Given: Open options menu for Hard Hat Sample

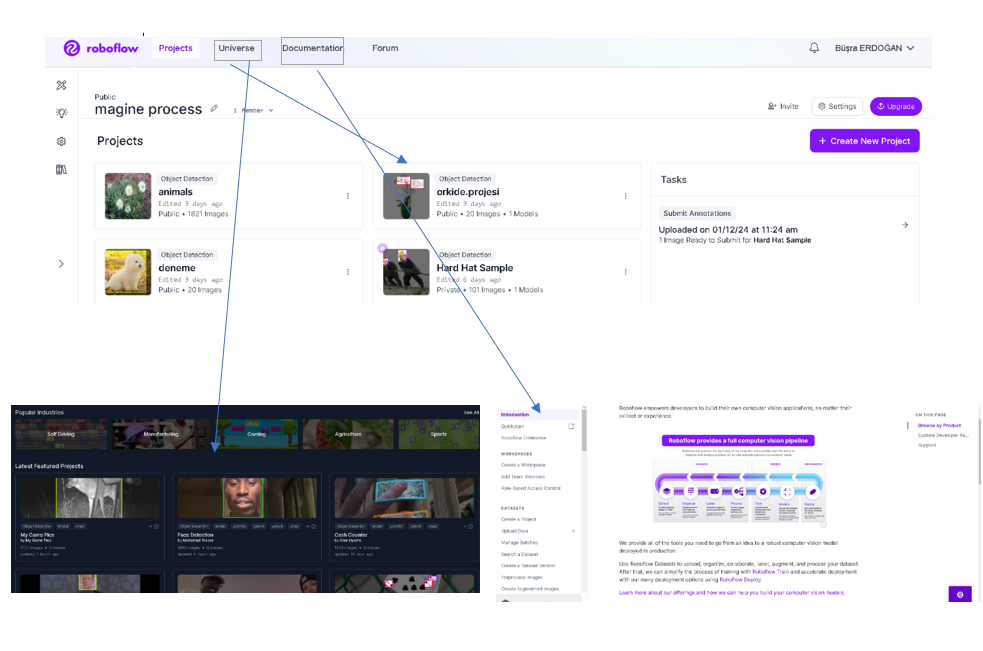Looking at the screenshot, I should [625, 272].
